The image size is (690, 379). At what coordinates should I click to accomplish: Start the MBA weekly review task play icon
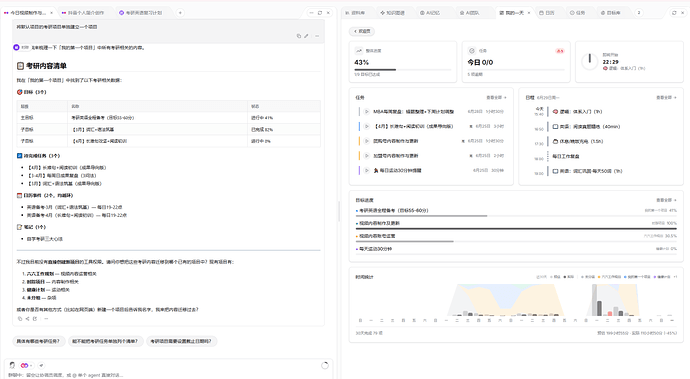point(367,112)
